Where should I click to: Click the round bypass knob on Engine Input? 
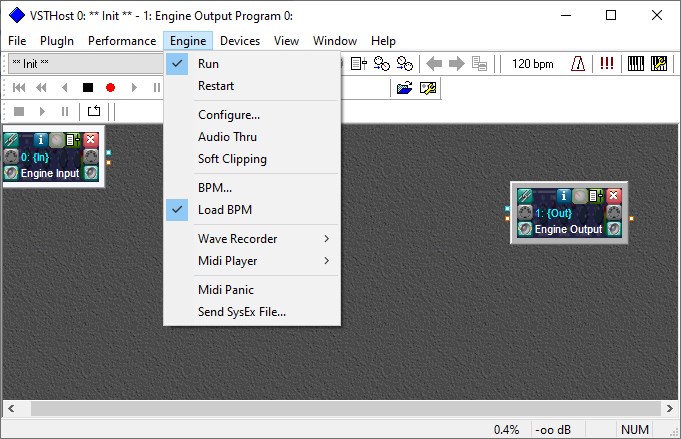[56, 140]
